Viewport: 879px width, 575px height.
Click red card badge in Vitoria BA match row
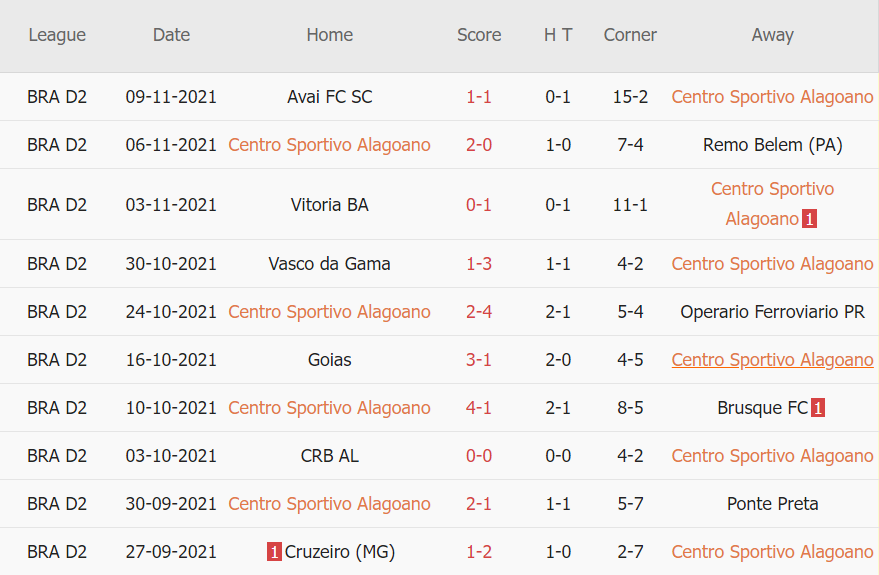pos(809,219)
